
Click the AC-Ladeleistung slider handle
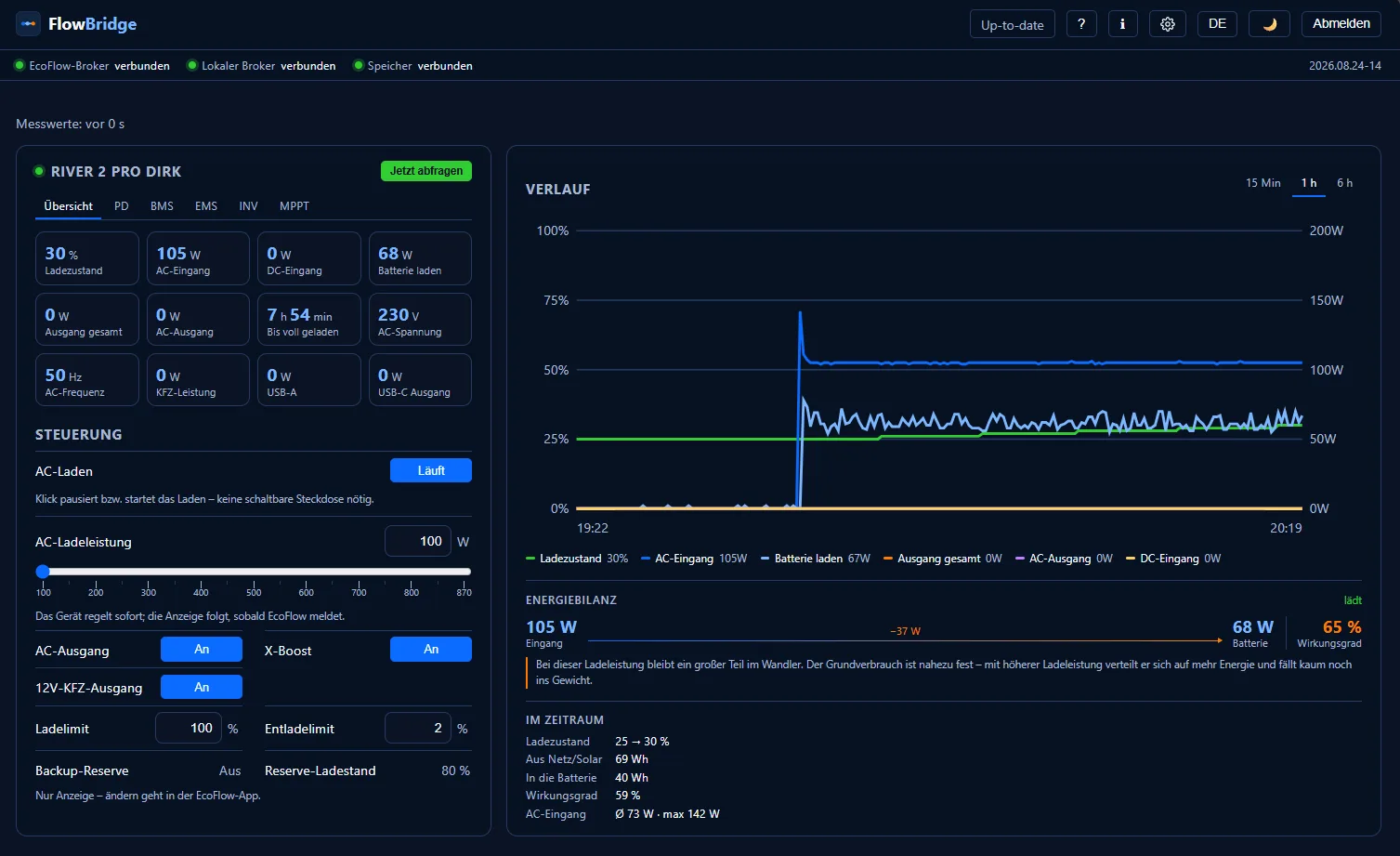[x=43, y=572]
